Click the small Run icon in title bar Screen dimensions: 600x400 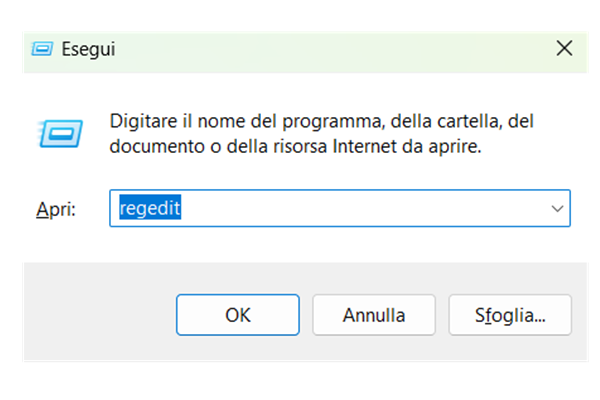tap(43, 47)
